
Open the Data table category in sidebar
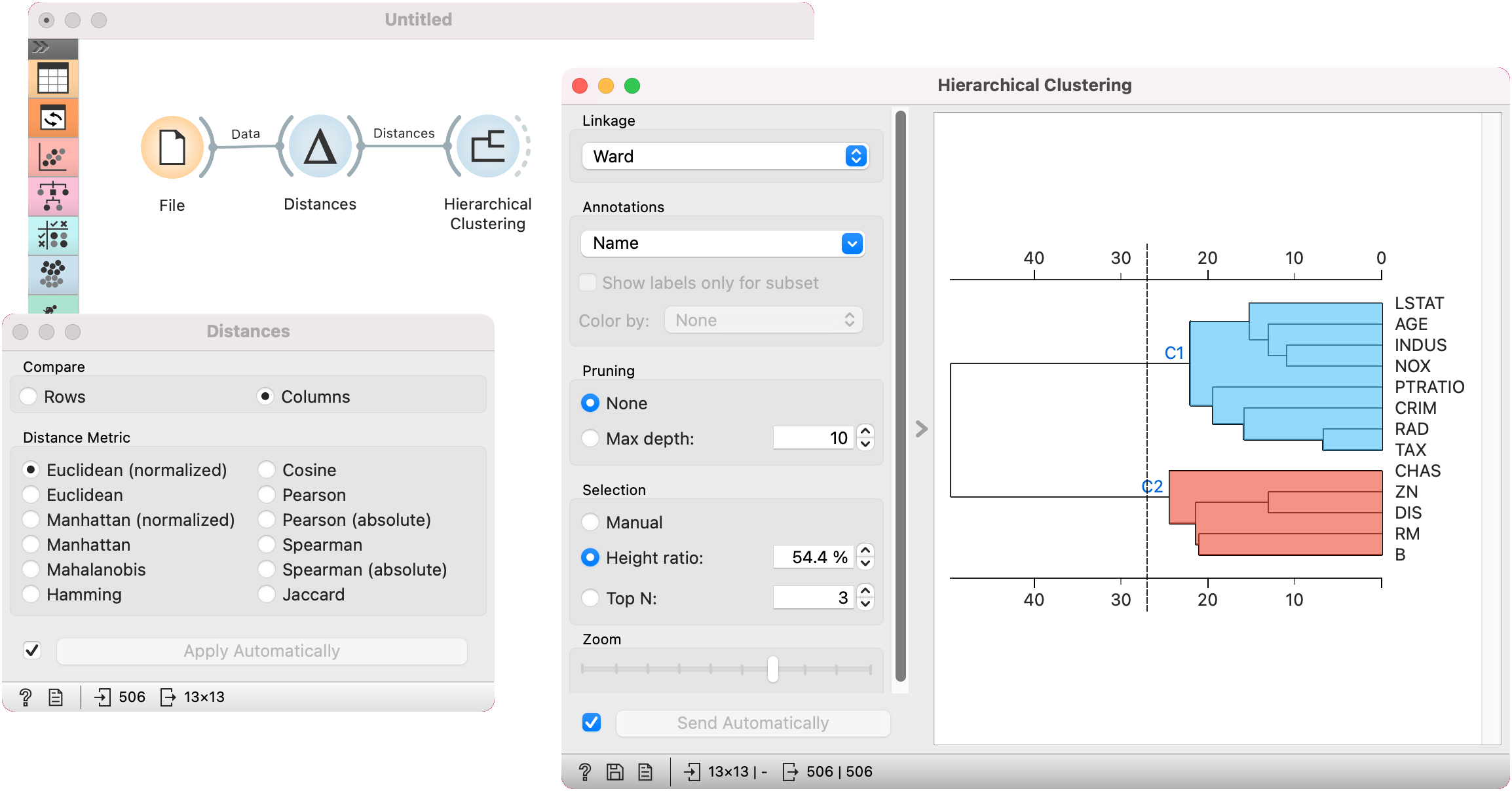[x=53, y=79]
